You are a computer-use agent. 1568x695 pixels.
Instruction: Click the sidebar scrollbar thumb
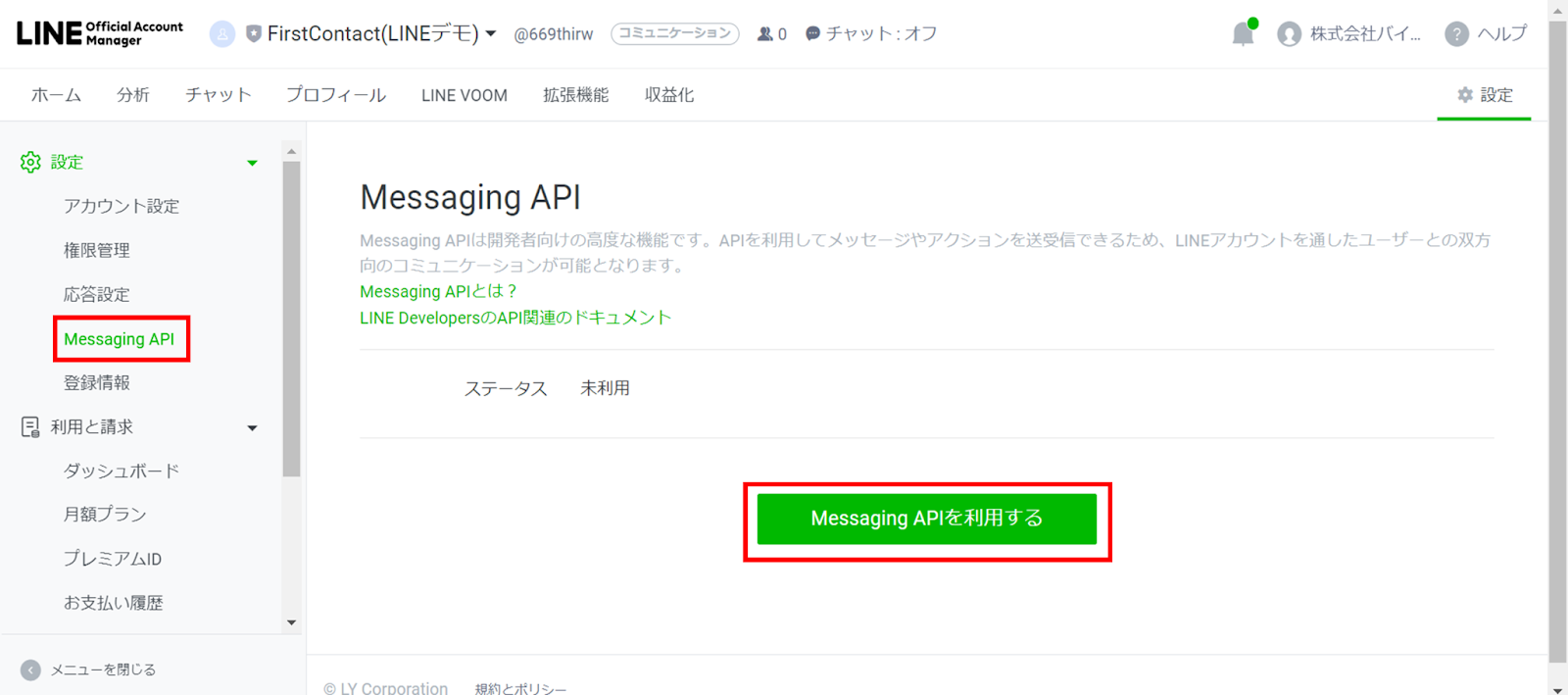(x=291, y=319)
